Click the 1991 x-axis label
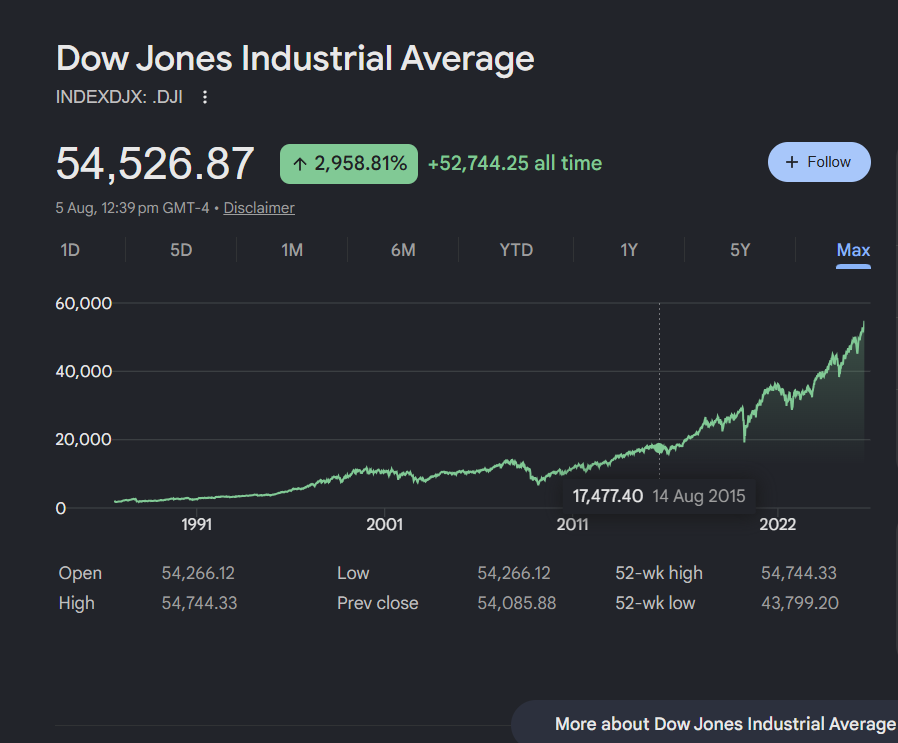This screenshot has height=743, width=898. click(x=196, y=524)
